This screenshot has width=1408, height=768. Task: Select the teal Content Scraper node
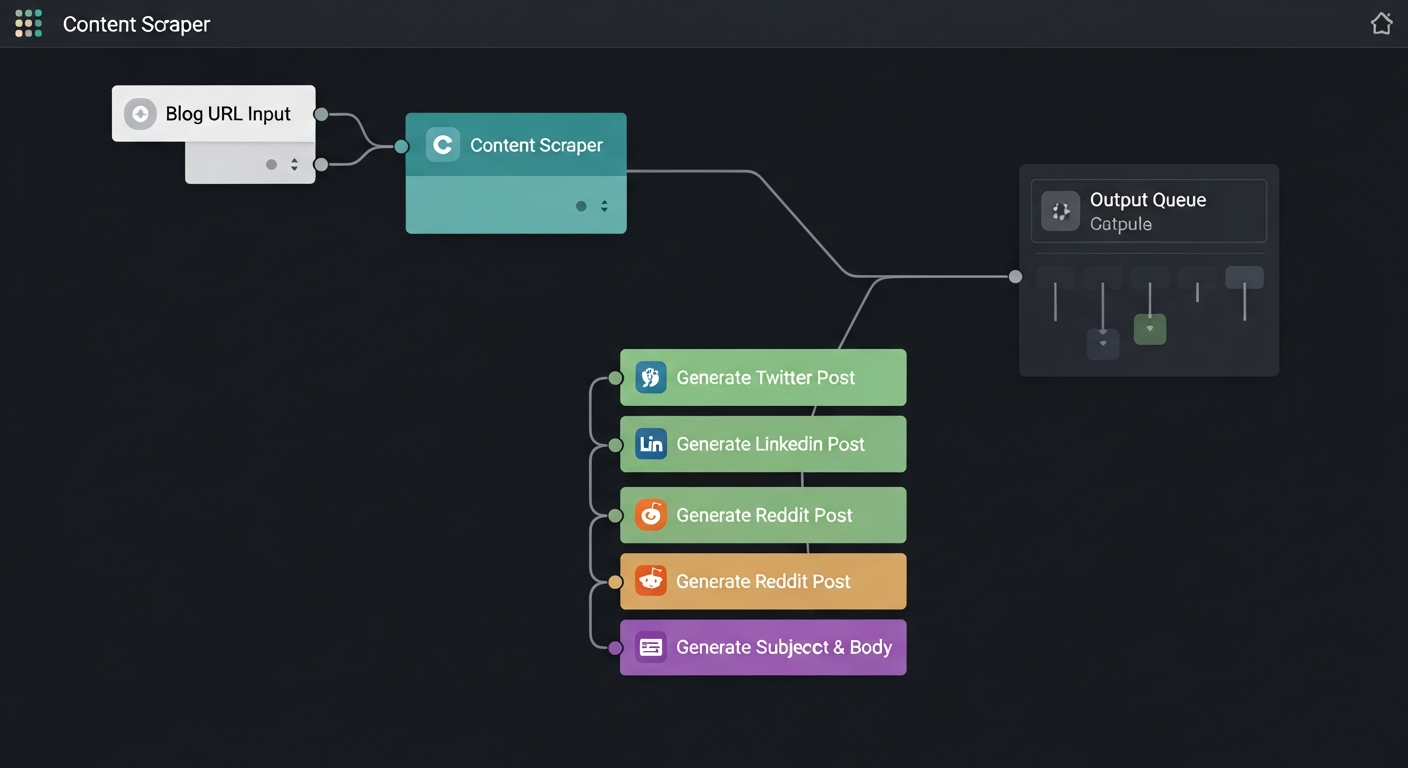coord(516,173)
